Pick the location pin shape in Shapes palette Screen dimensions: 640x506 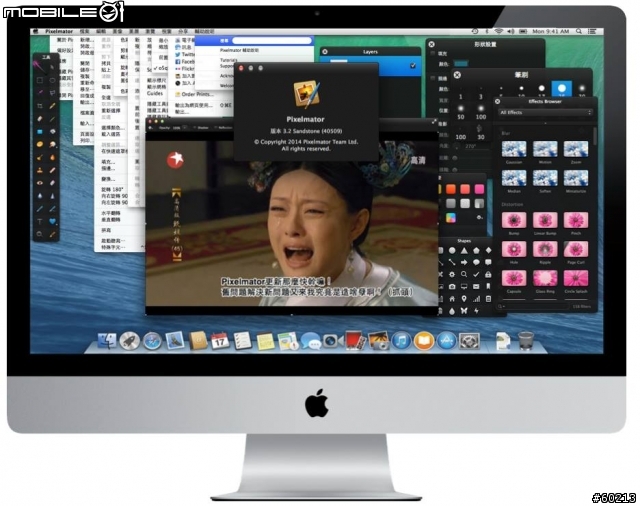tap(464, 299)
